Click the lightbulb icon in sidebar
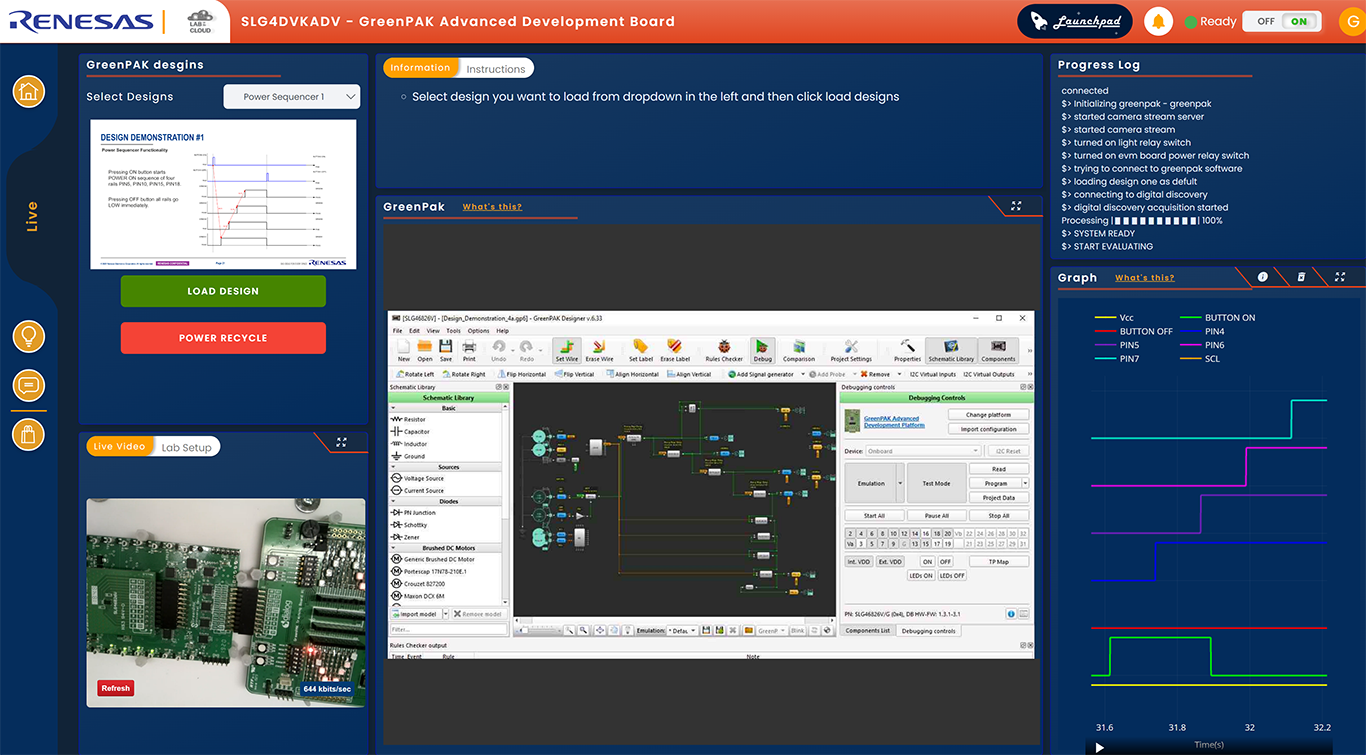1366x755 pixels. (28, 336)
